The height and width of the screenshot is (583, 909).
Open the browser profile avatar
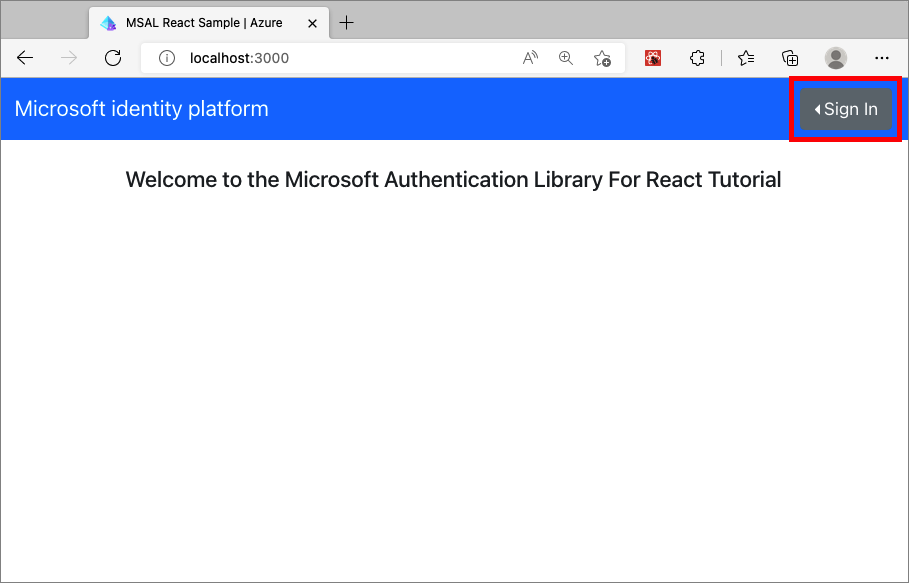836,58
